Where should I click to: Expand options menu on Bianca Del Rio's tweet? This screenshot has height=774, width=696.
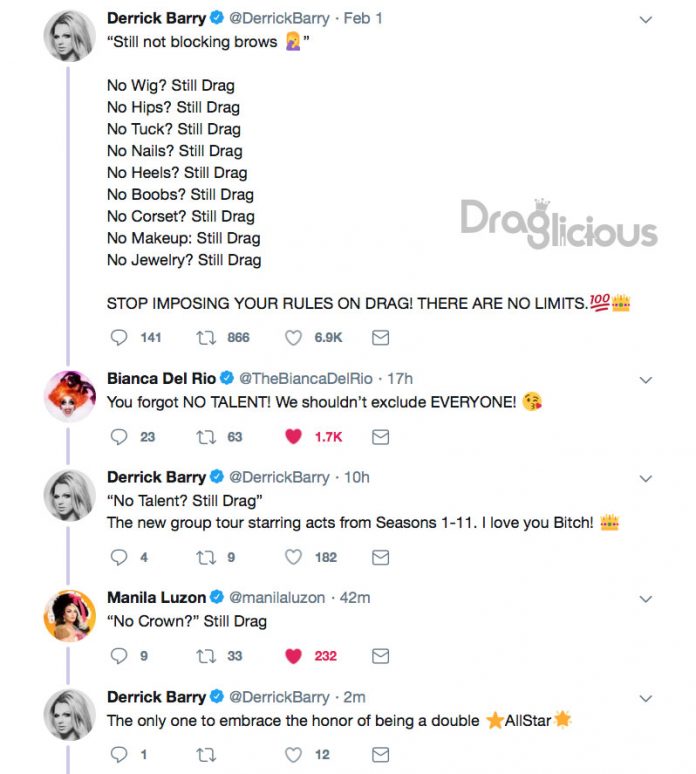click(646, 380)
